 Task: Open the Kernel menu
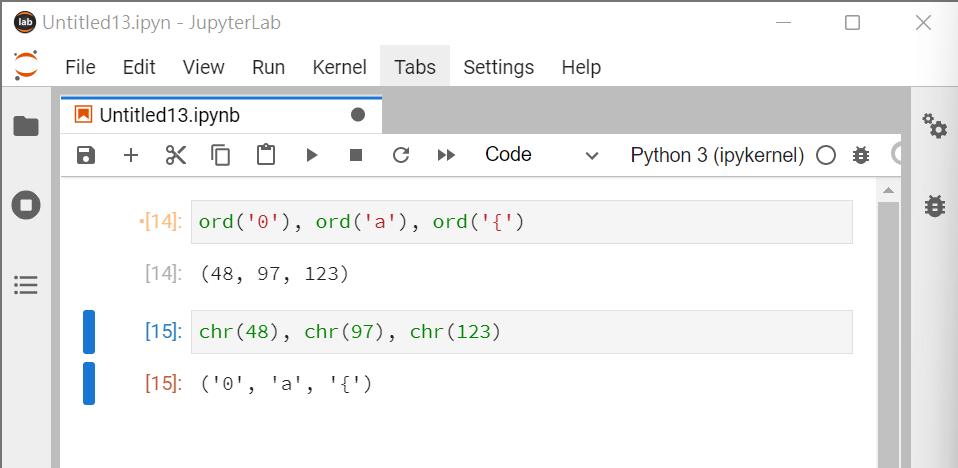tap(339, 67)
